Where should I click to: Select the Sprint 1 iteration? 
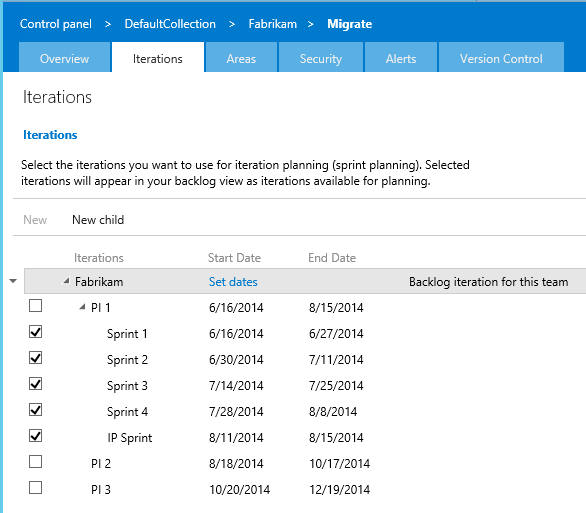(x=127, y=334)
